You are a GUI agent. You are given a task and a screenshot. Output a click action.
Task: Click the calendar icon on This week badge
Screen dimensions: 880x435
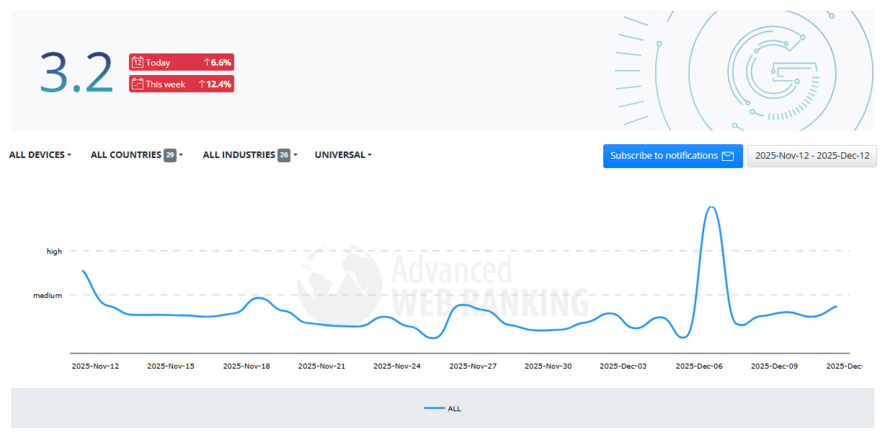coord(137,84)
